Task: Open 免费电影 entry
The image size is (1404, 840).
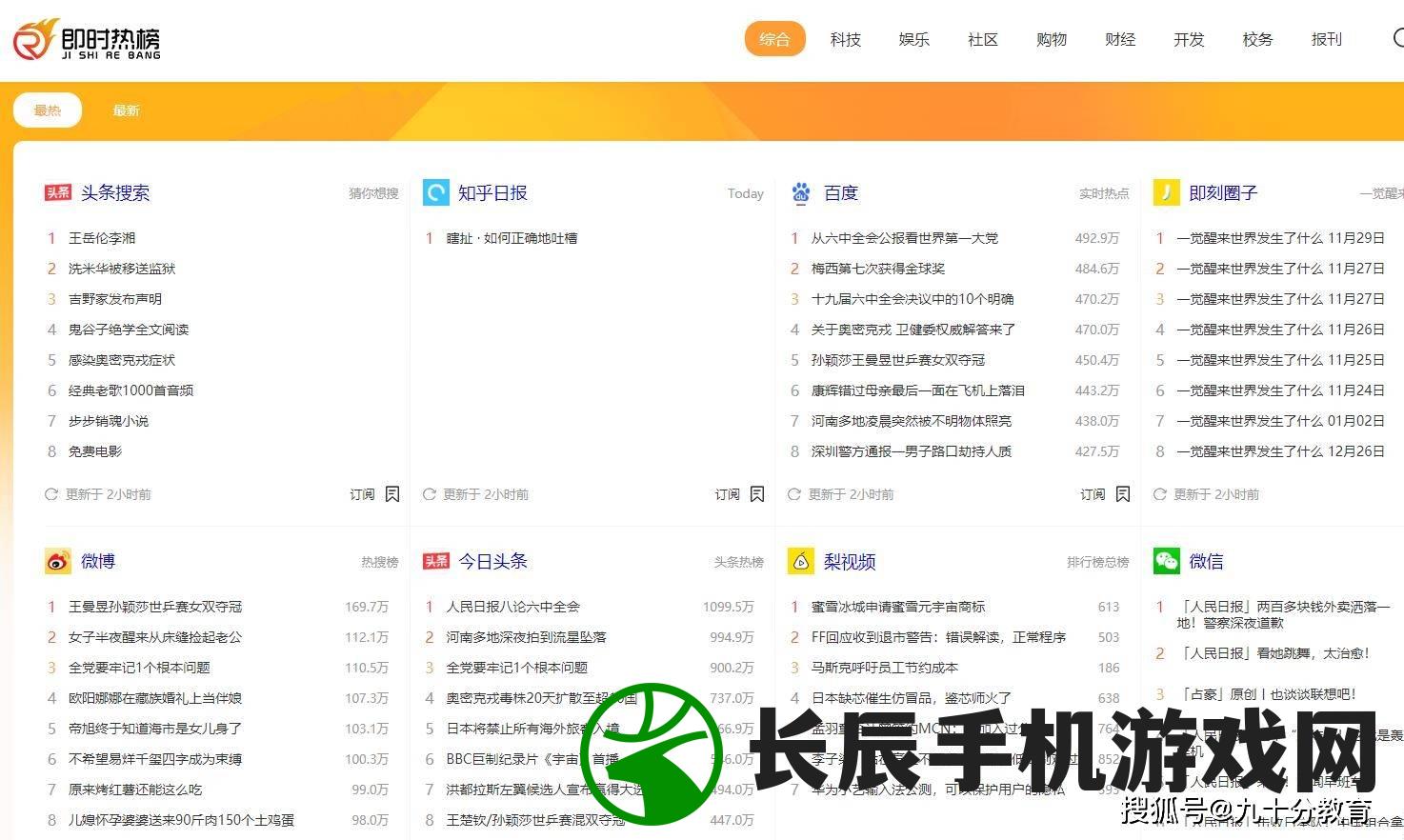Action: click(x=95, y=451)
